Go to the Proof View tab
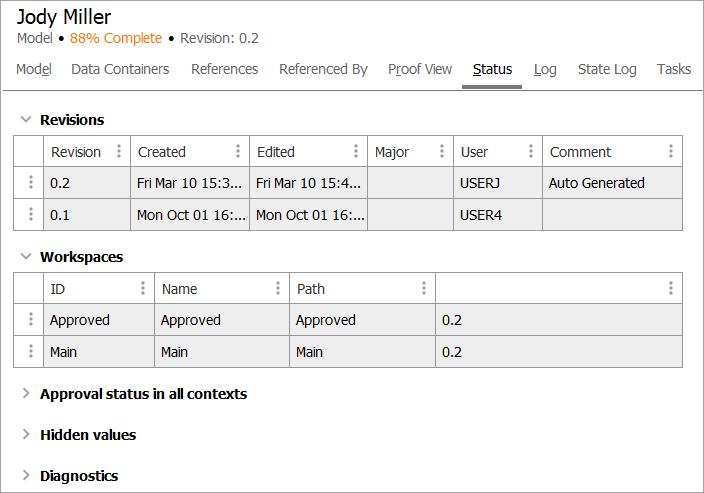Image resolution: width=704 pixels, height=493 pixels. coord(420,69)
